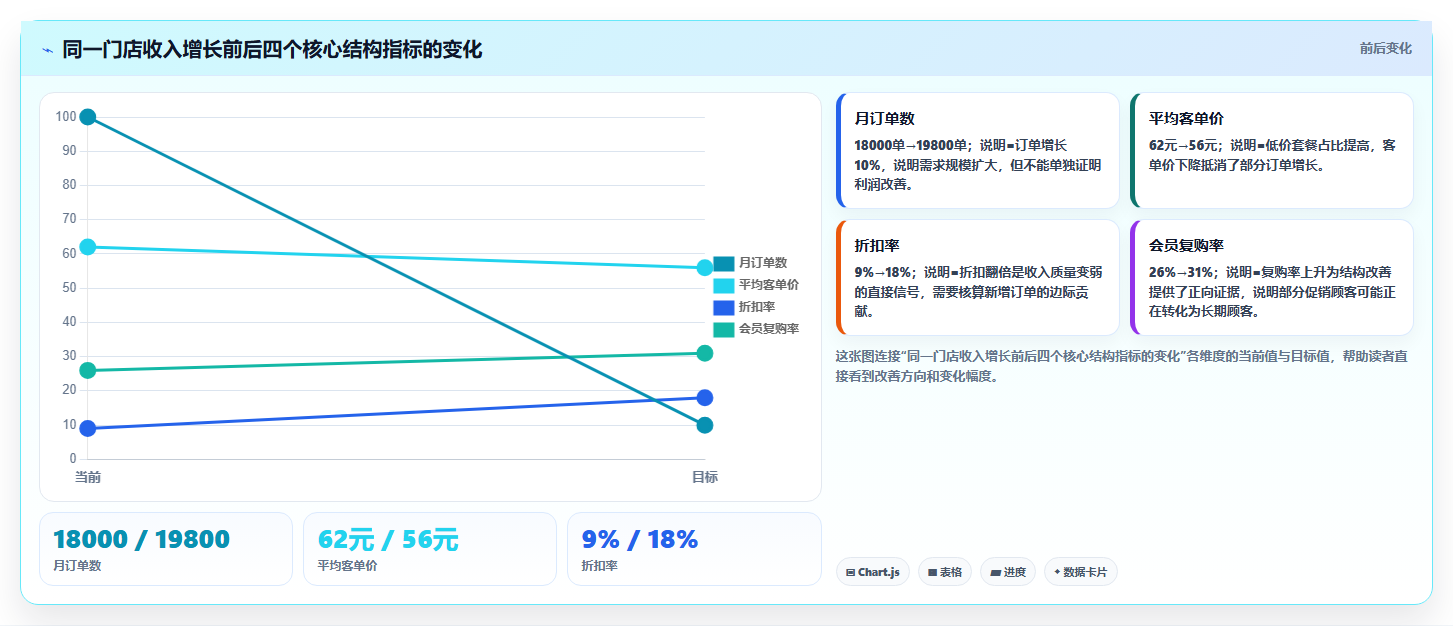
Task: Select the 数据卡片 tag
Action: (x=1081, y=572)
